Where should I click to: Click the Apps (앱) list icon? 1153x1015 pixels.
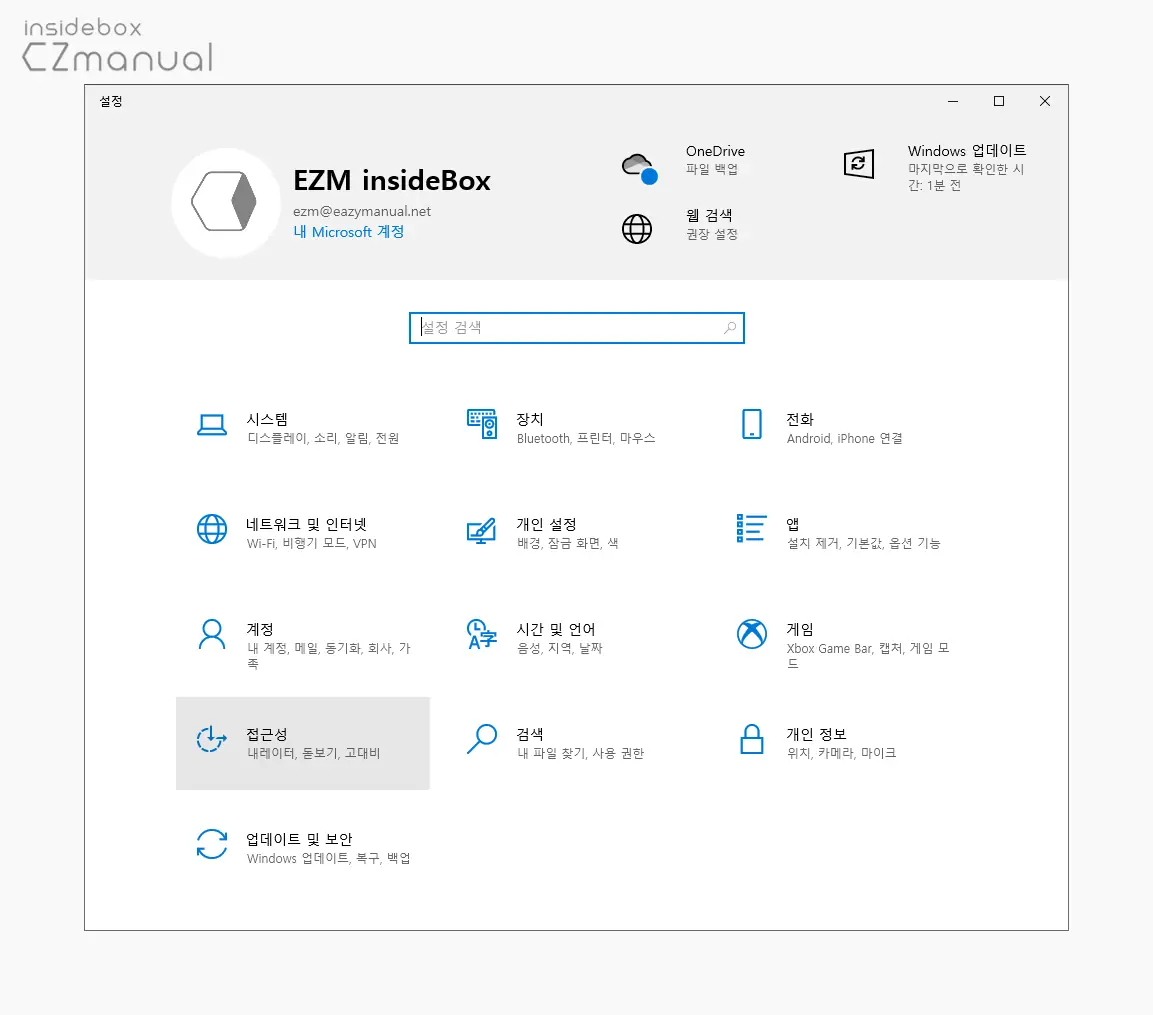752,528
